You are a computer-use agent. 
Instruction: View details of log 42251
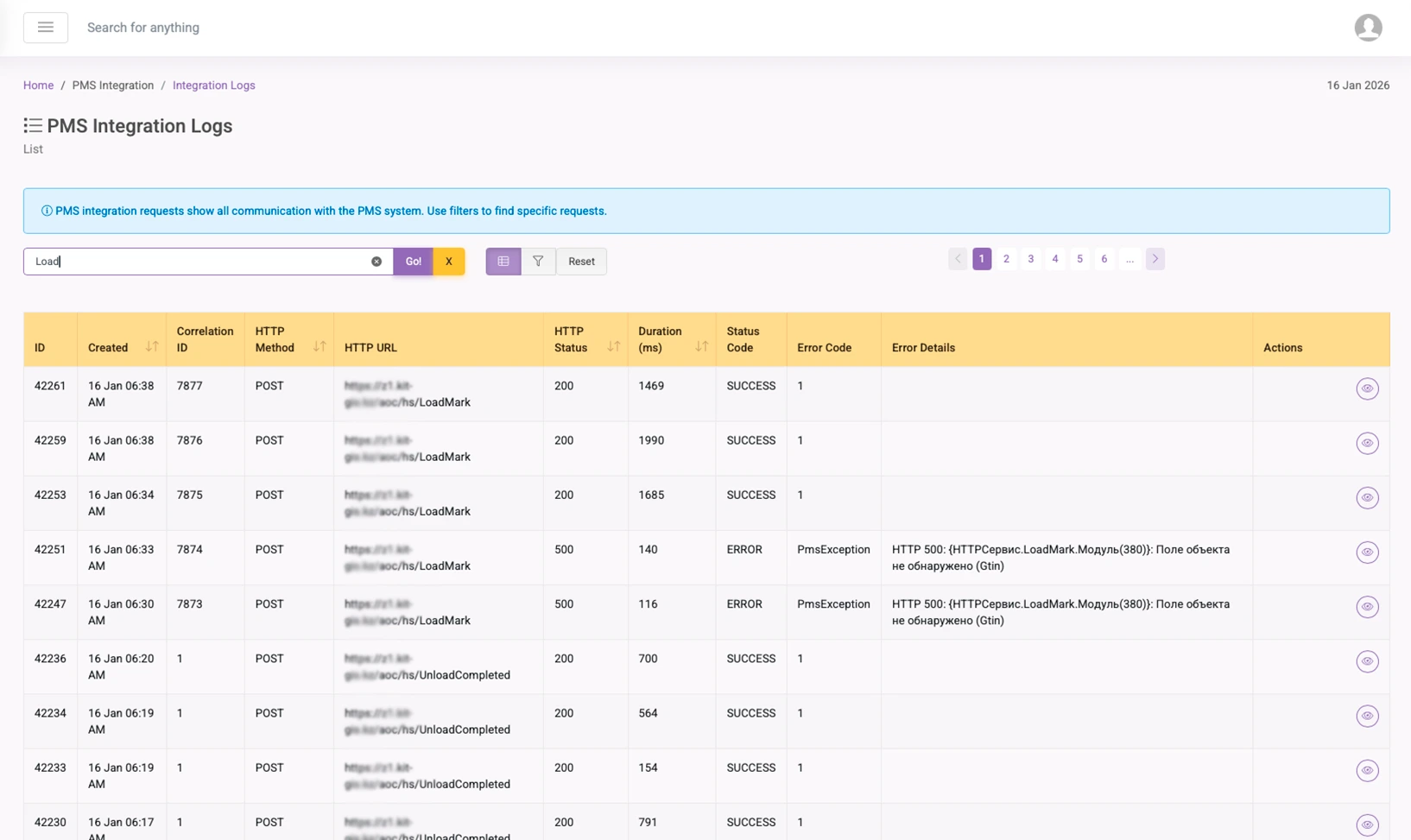click(1367, 553)
